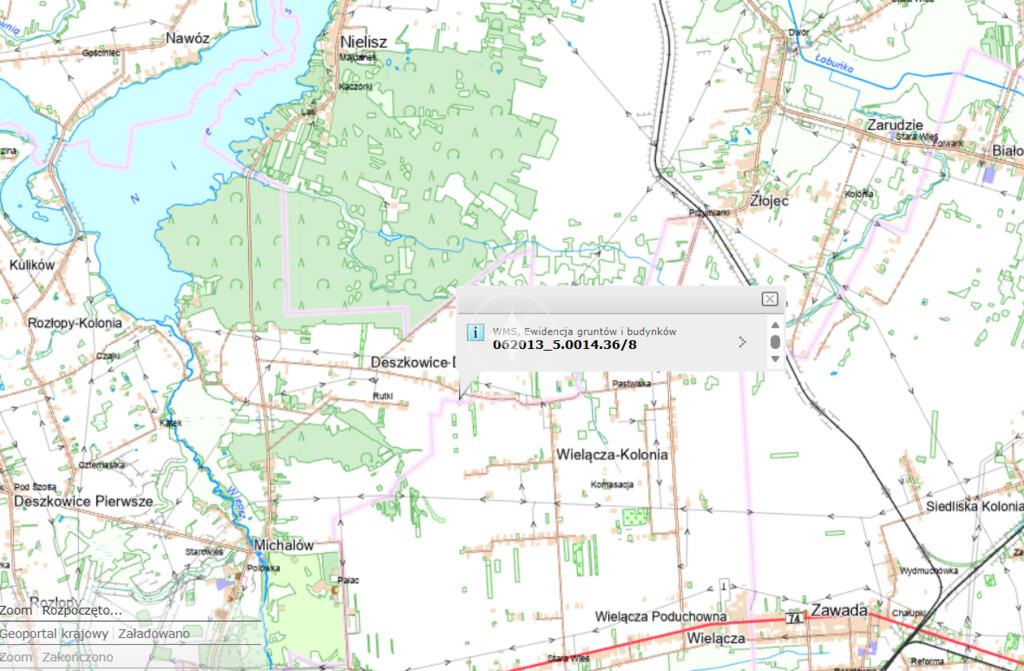The height and width of the screenshot is (671, 1024).
Task: Click the Deszkowice Pierwsze label
Action: coord(84,501)
